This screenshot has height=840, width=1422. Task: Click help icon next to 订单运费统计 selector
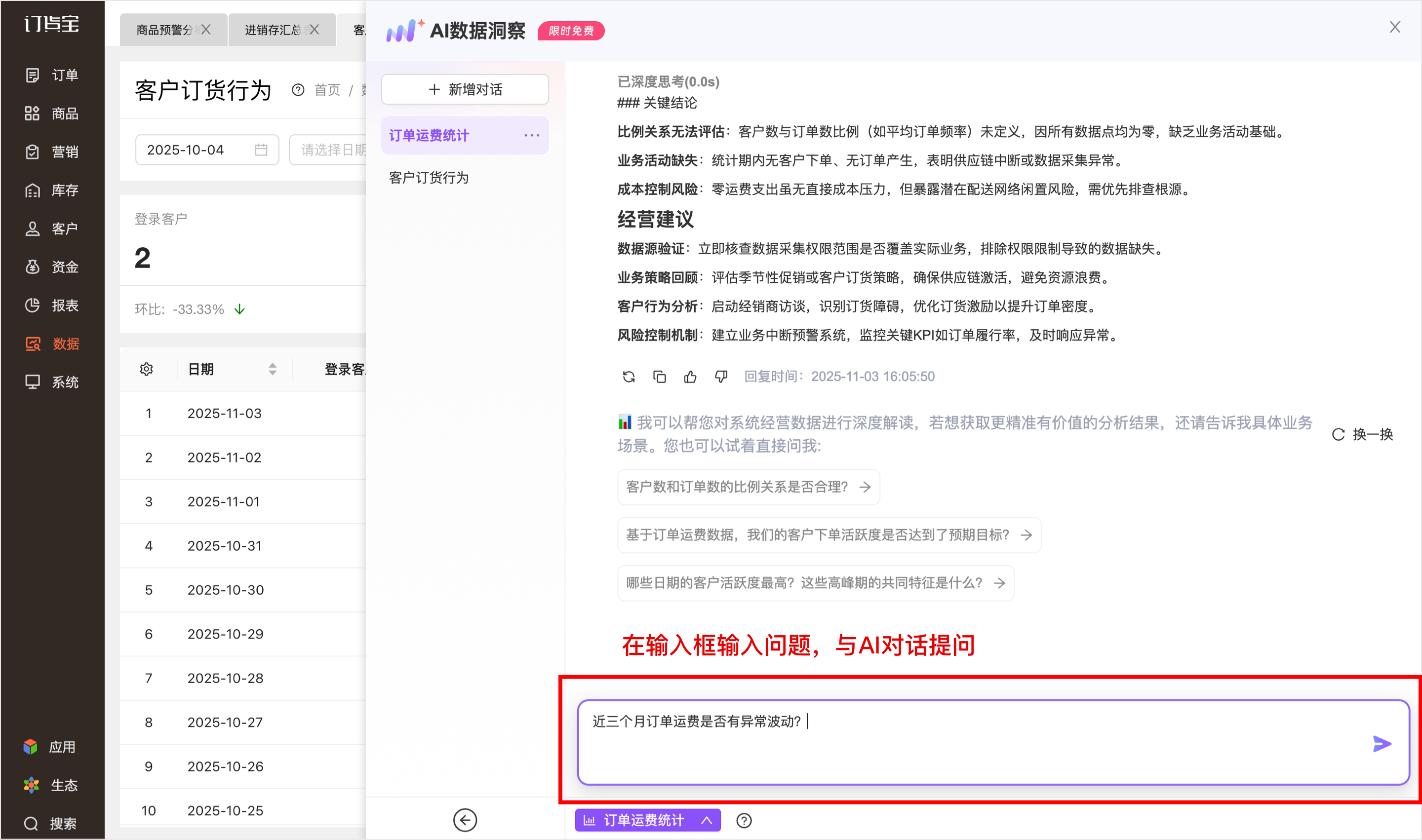tap(744, 820)
